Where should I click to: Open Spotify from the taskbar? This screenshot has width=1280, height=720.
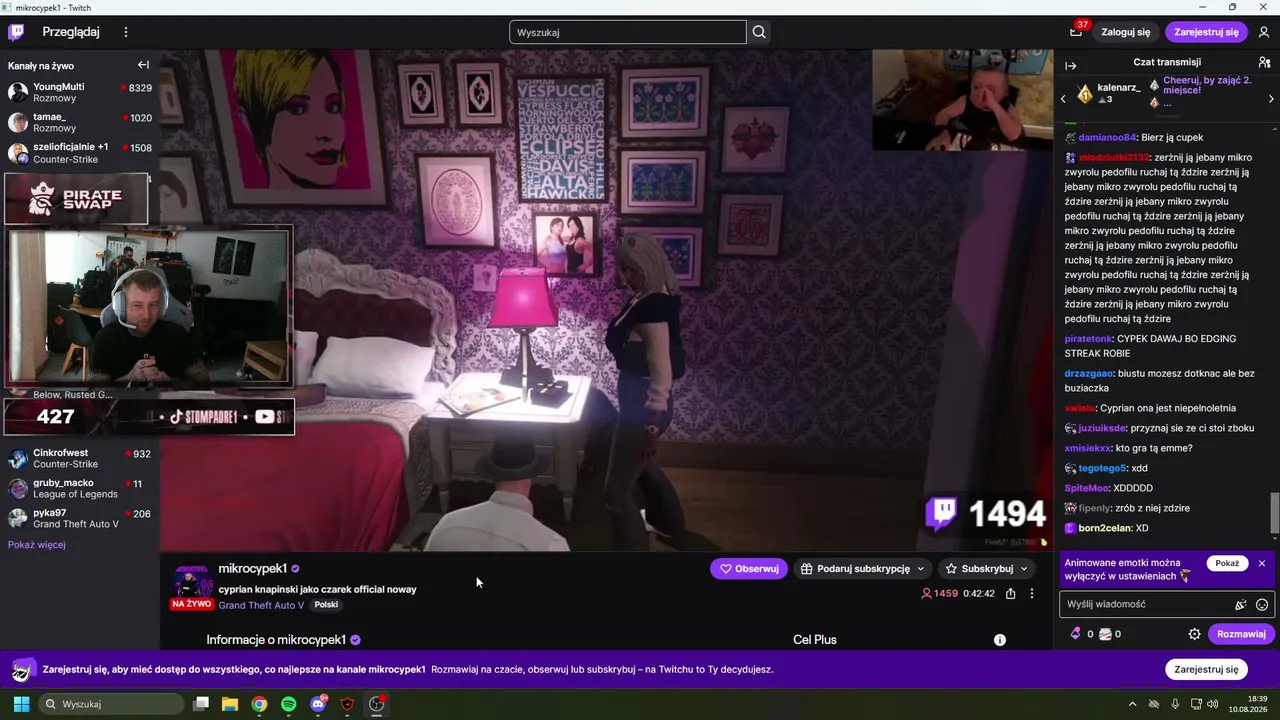[x=288, y=704]
